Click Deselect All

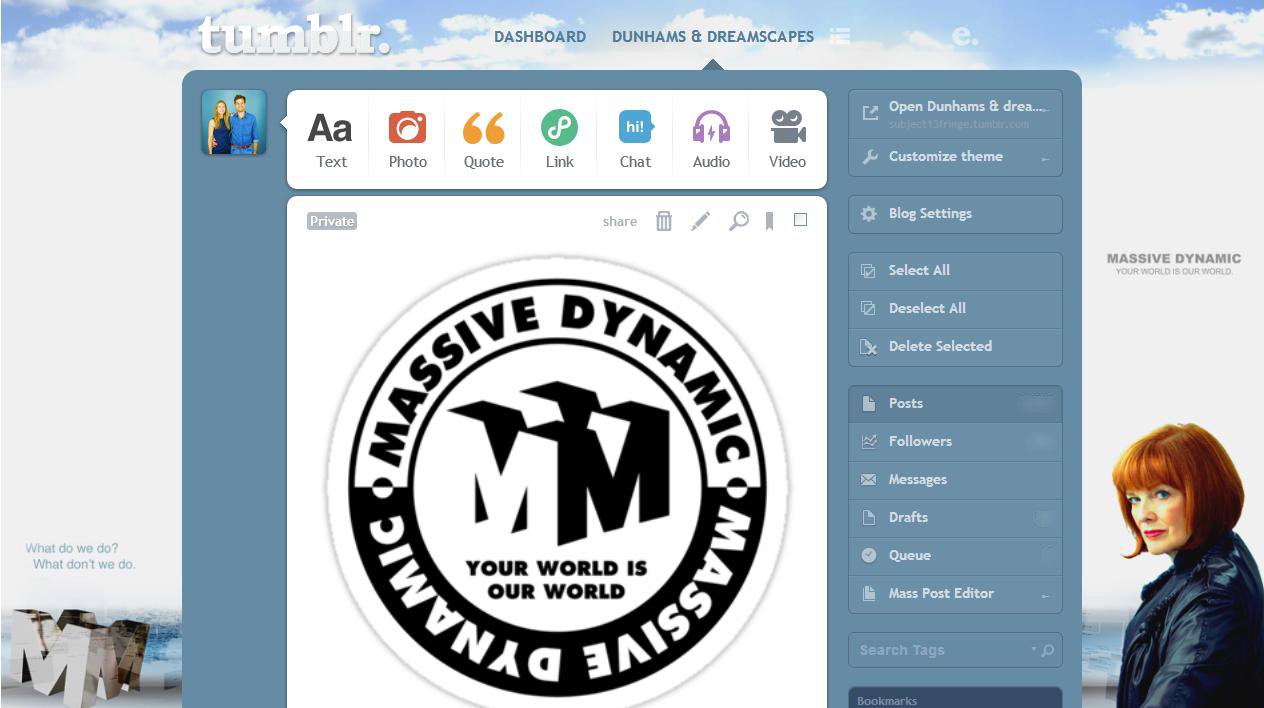955,308
